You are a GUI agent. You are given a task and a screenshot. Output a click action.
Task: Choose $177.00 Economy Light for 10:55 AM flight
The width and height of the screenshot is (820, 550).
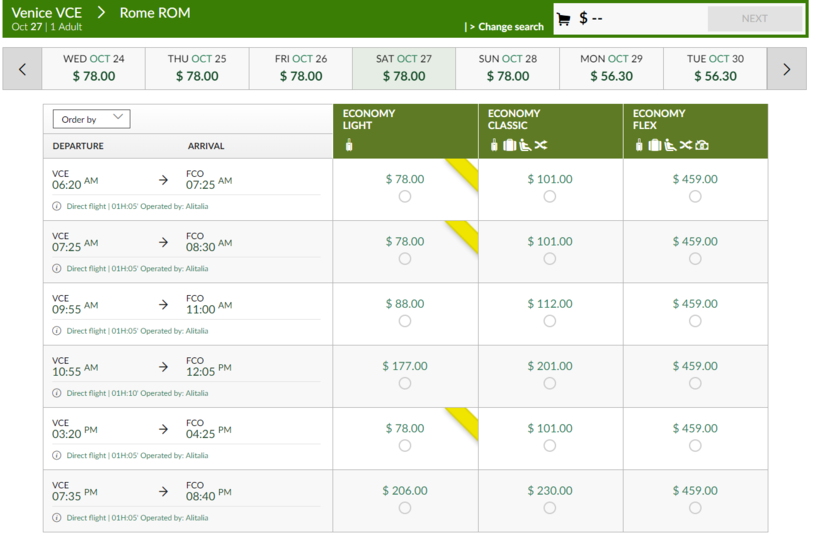point(405,384)
